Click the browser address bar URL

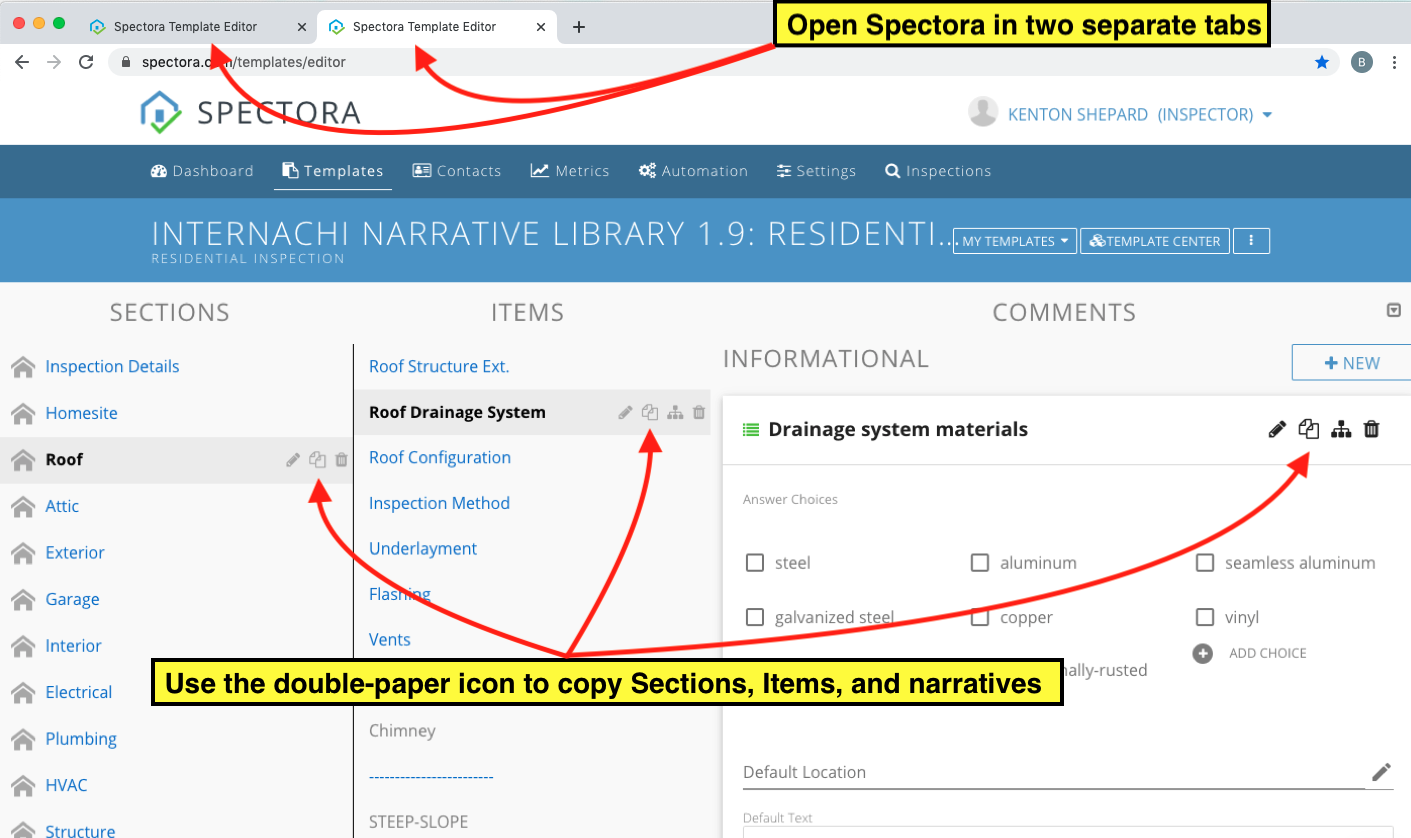243,62
